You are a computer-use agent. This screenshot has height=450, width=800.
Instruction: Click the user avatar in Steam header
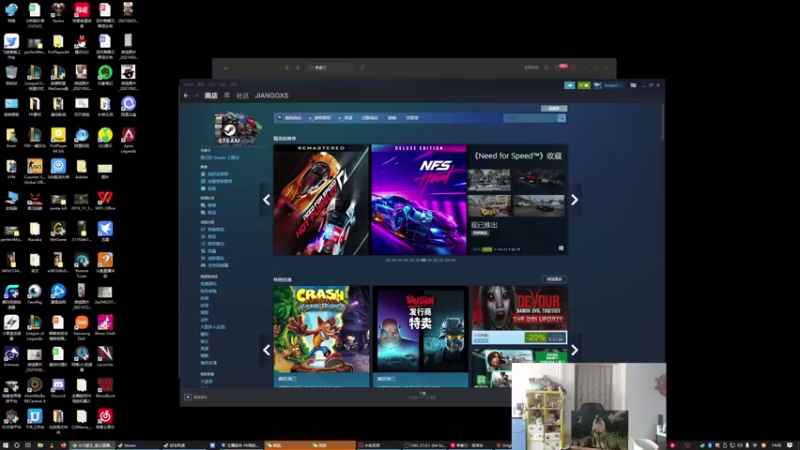pos(597,85)
